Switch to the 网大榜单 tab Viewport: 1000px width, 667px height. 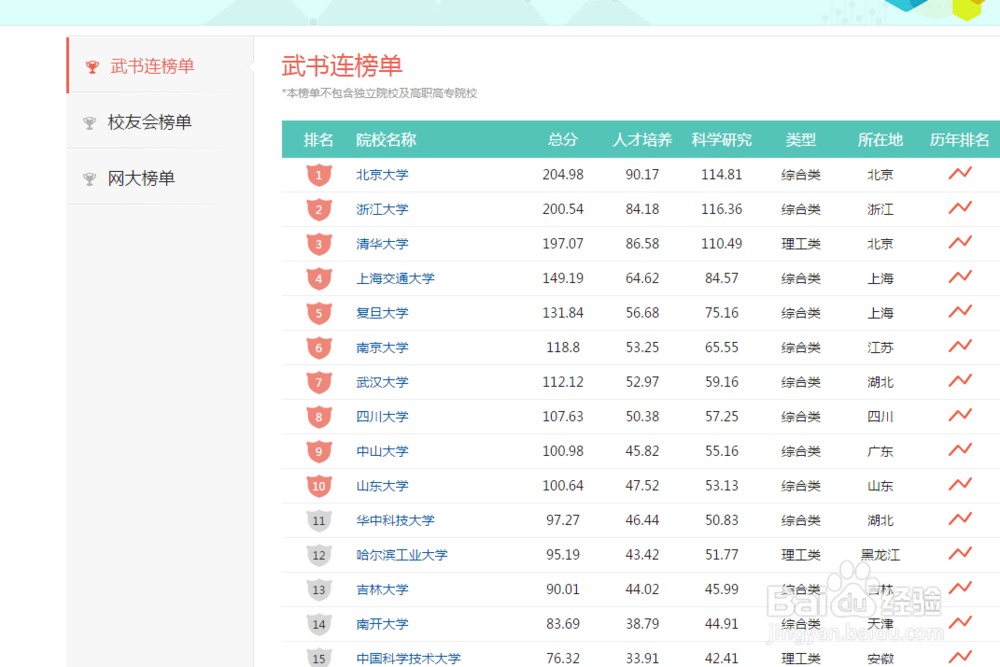159,178
